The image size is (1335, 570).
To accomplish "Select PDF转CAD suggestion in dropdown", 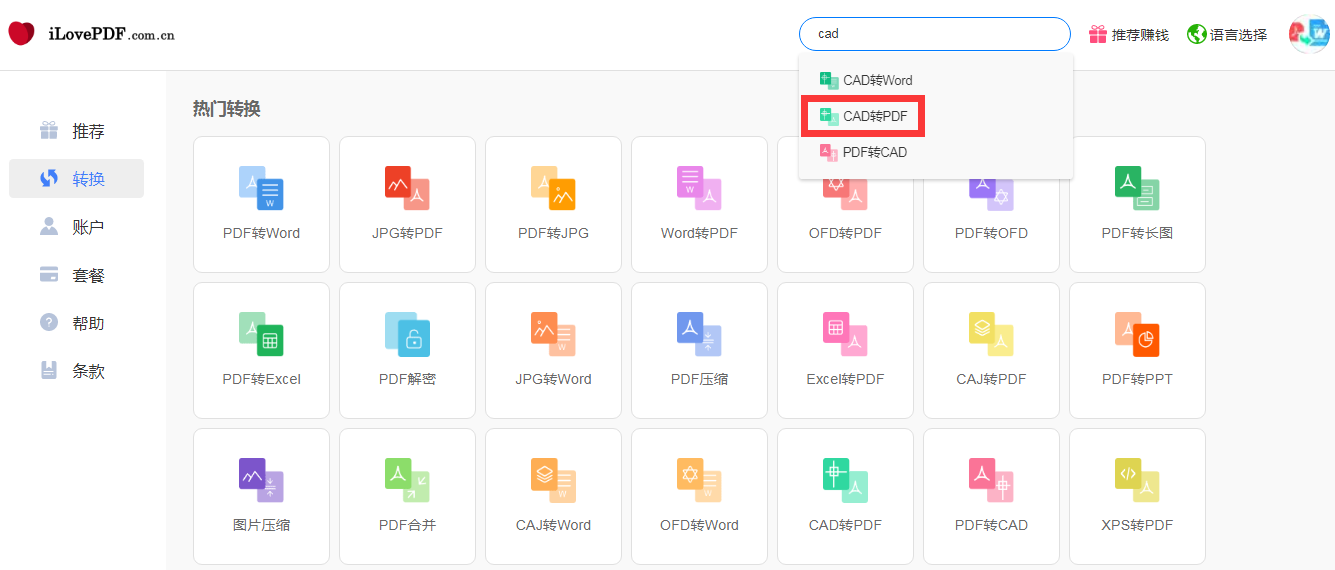I will click(x=864, y=152).
